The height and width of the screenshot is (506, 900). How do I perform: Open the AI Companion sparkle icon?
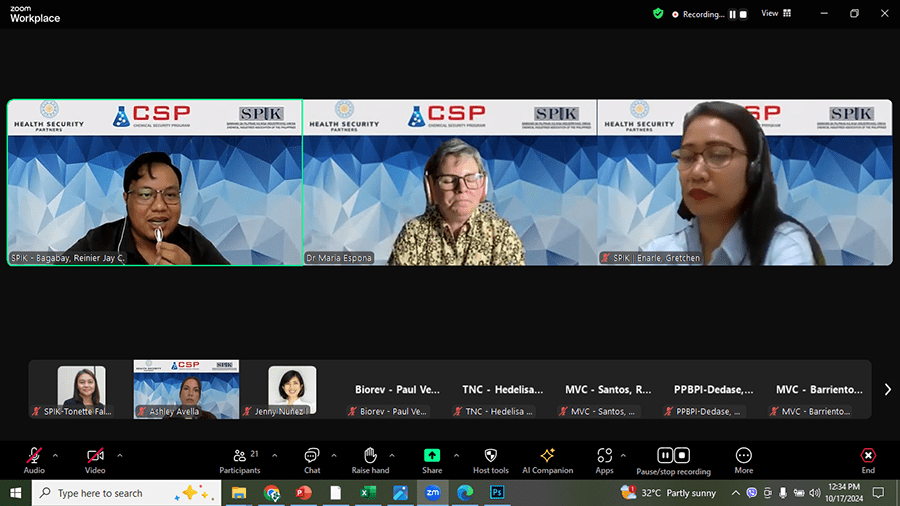pyautogui.click(x=547, y=456)
